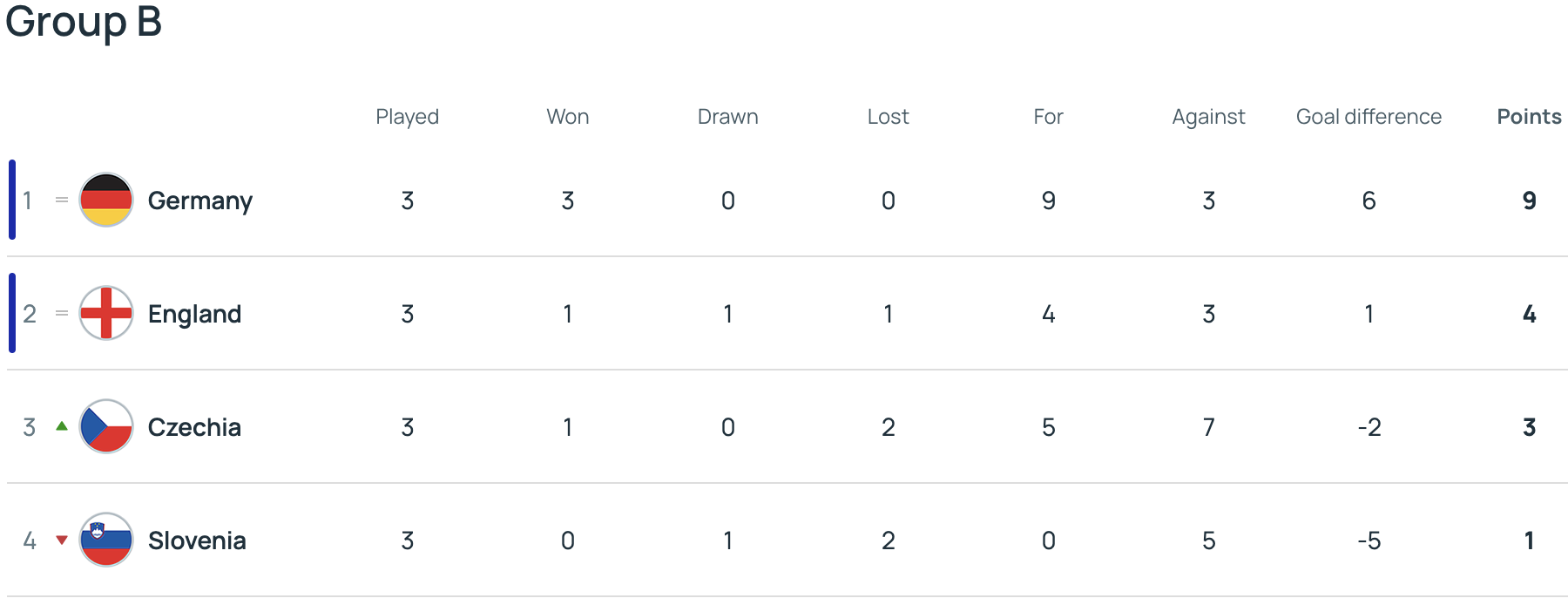Click the England flag icon
Screen dimensions: 1568x605
point(106,313)
